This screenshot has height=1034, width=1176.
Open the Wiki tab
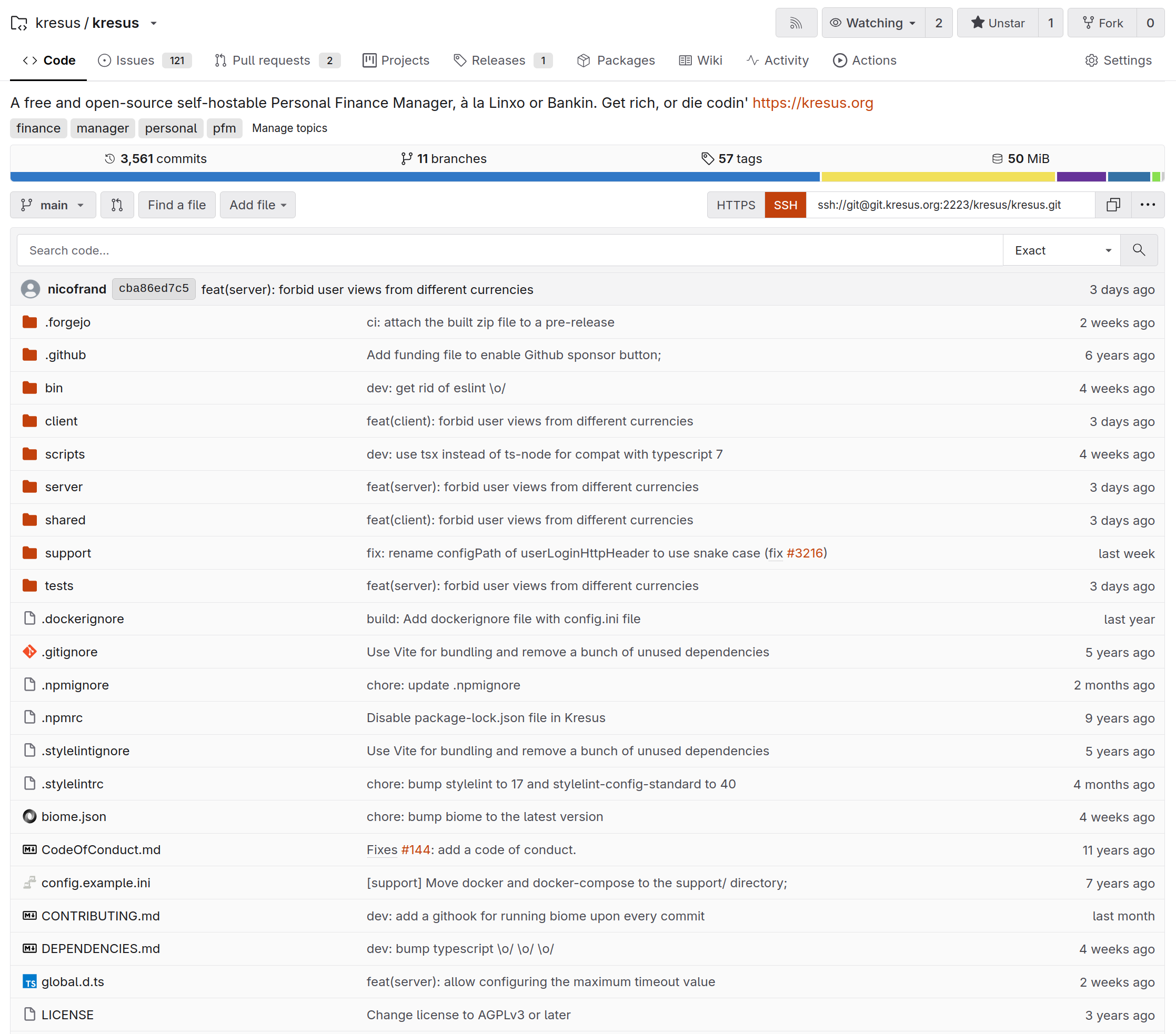[701, 60]
